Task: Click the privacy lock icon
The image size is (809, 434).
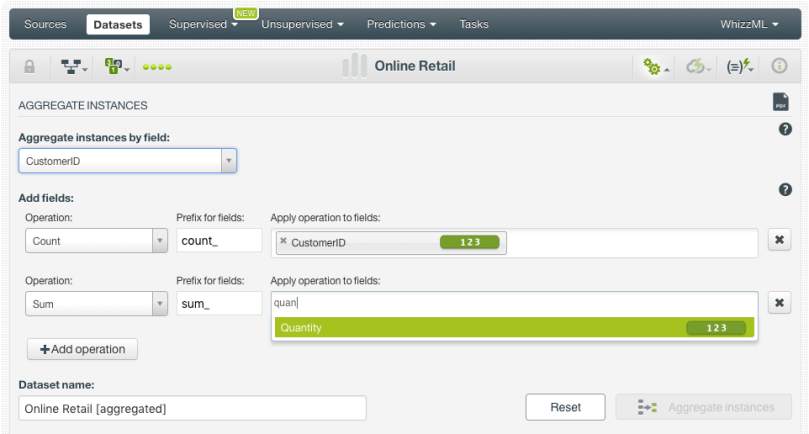Action: (29, 67)
